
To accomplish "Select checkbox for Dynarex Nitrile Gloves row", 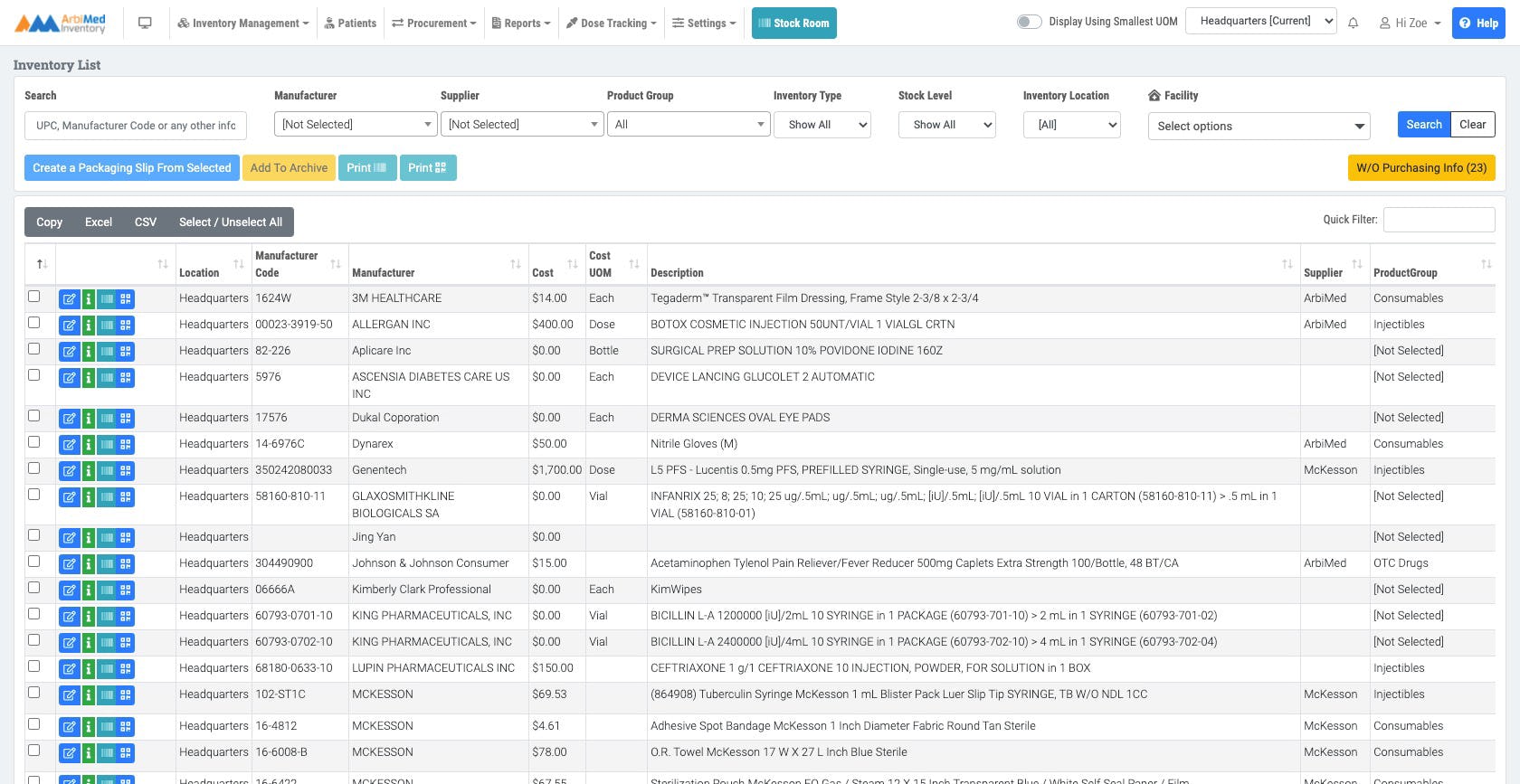I will 34,442.
